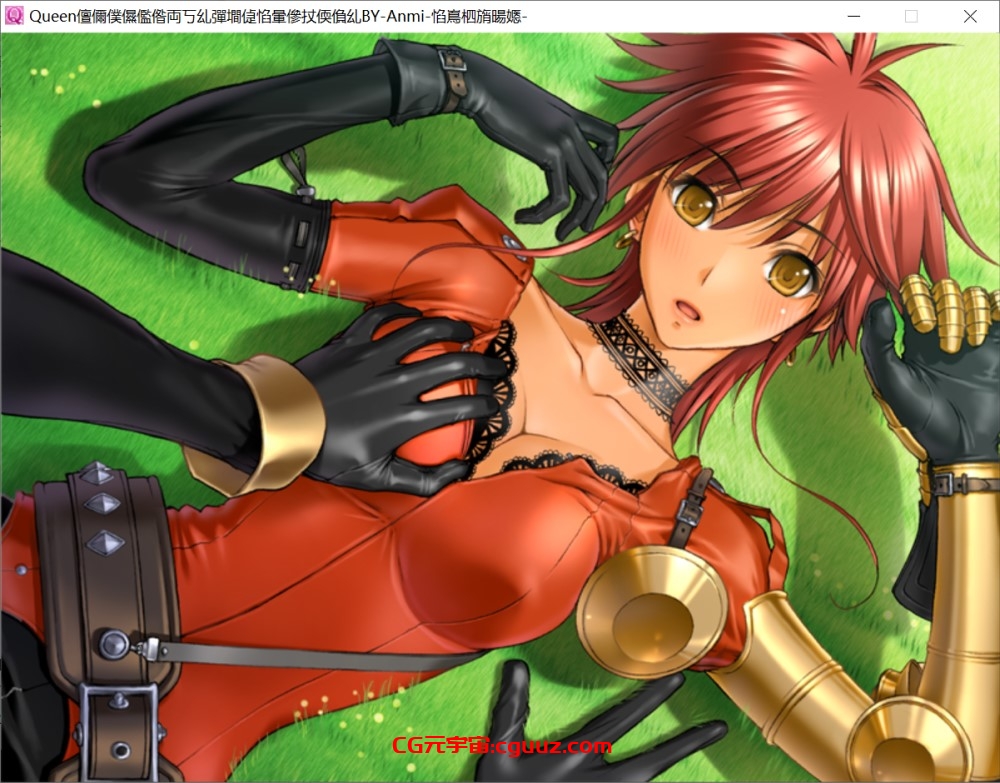This screenshot has height=783, width=1000.
Task: Click the window title text starting with Queen
Action: pyautogui.click(x=278, y=17)
